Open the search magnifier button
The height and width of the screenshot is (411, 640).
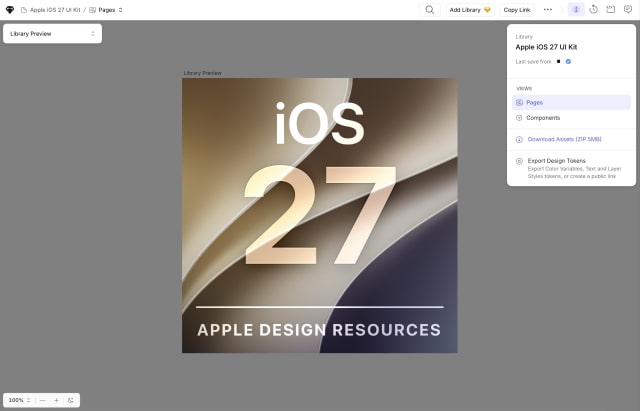[430, 10]
